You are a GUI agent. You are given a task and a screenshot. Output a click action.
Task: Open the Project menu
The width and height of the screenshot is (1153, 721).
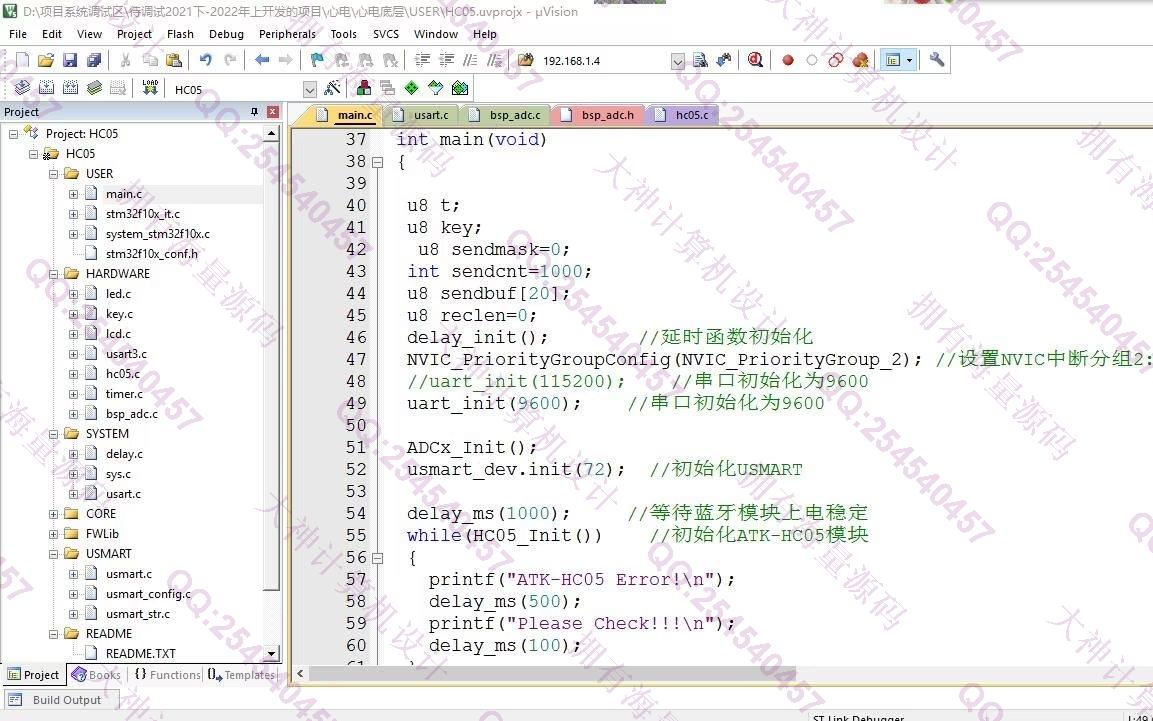pyautogui.click(x=134, y=34)
